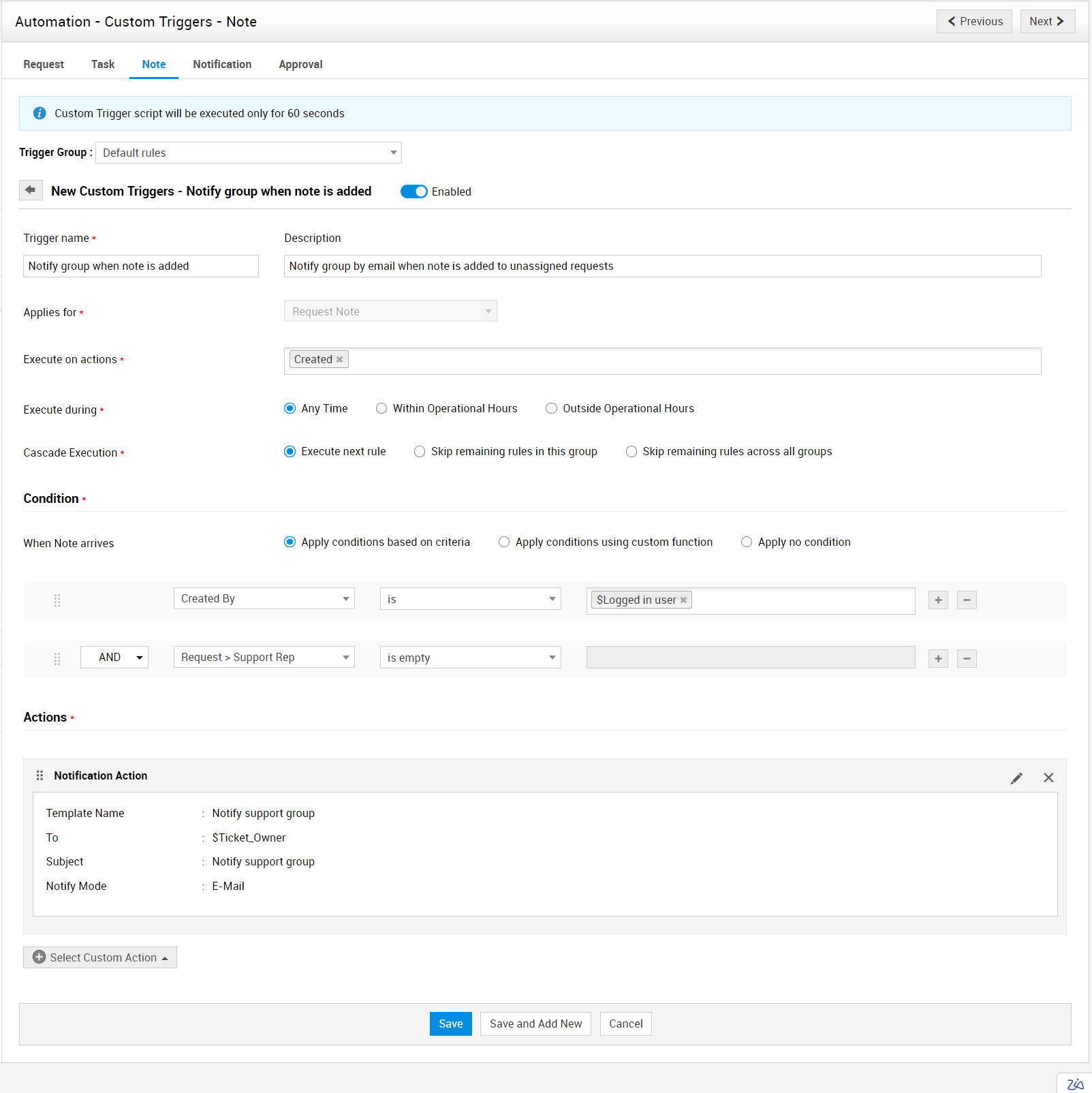
Task: Remove the Request > Support Rep condition row
Action: click(x=967, y=659)
